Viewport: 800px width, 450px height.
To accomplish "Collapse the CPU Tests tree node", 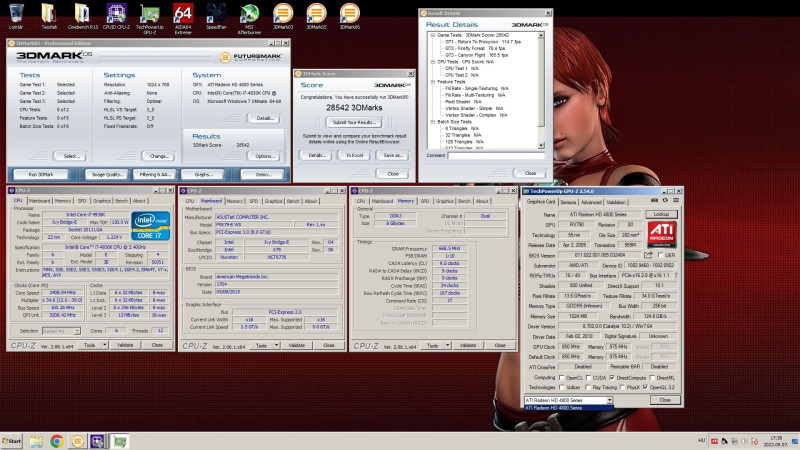I will pyautogui.click(x=433, y=62).
